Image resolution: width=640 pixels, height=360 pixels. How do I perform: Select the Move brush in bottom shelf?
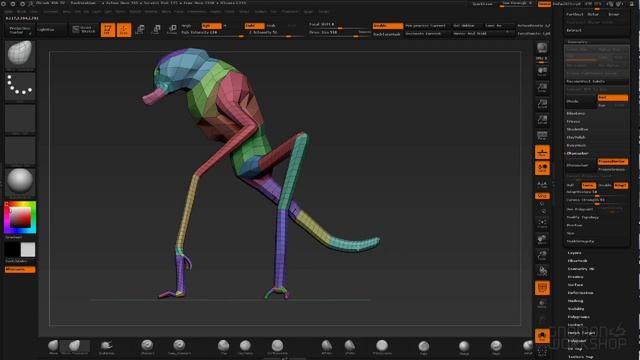[53, 347]
